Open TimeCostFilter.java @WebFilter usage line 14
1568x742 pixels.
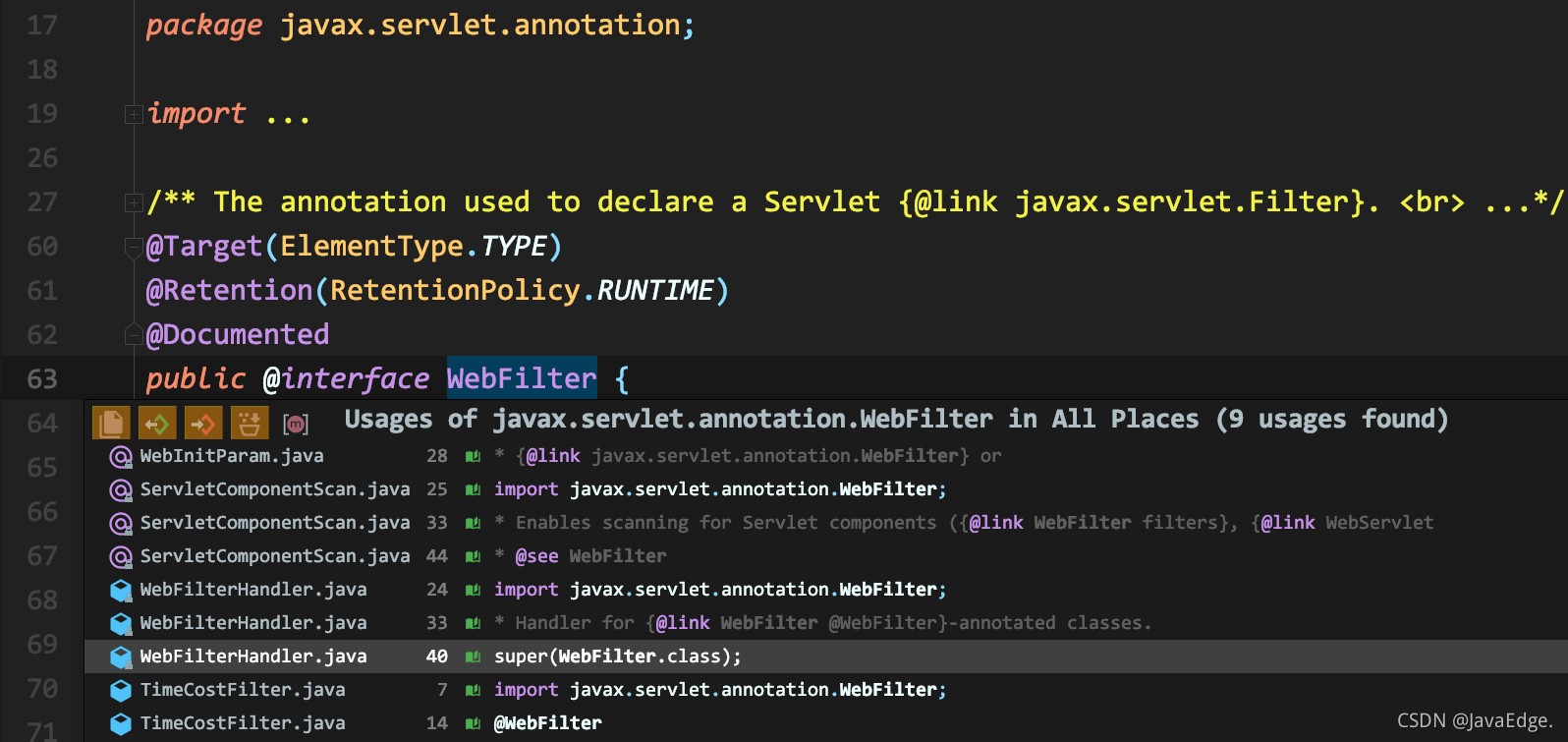tap(825, 723)
